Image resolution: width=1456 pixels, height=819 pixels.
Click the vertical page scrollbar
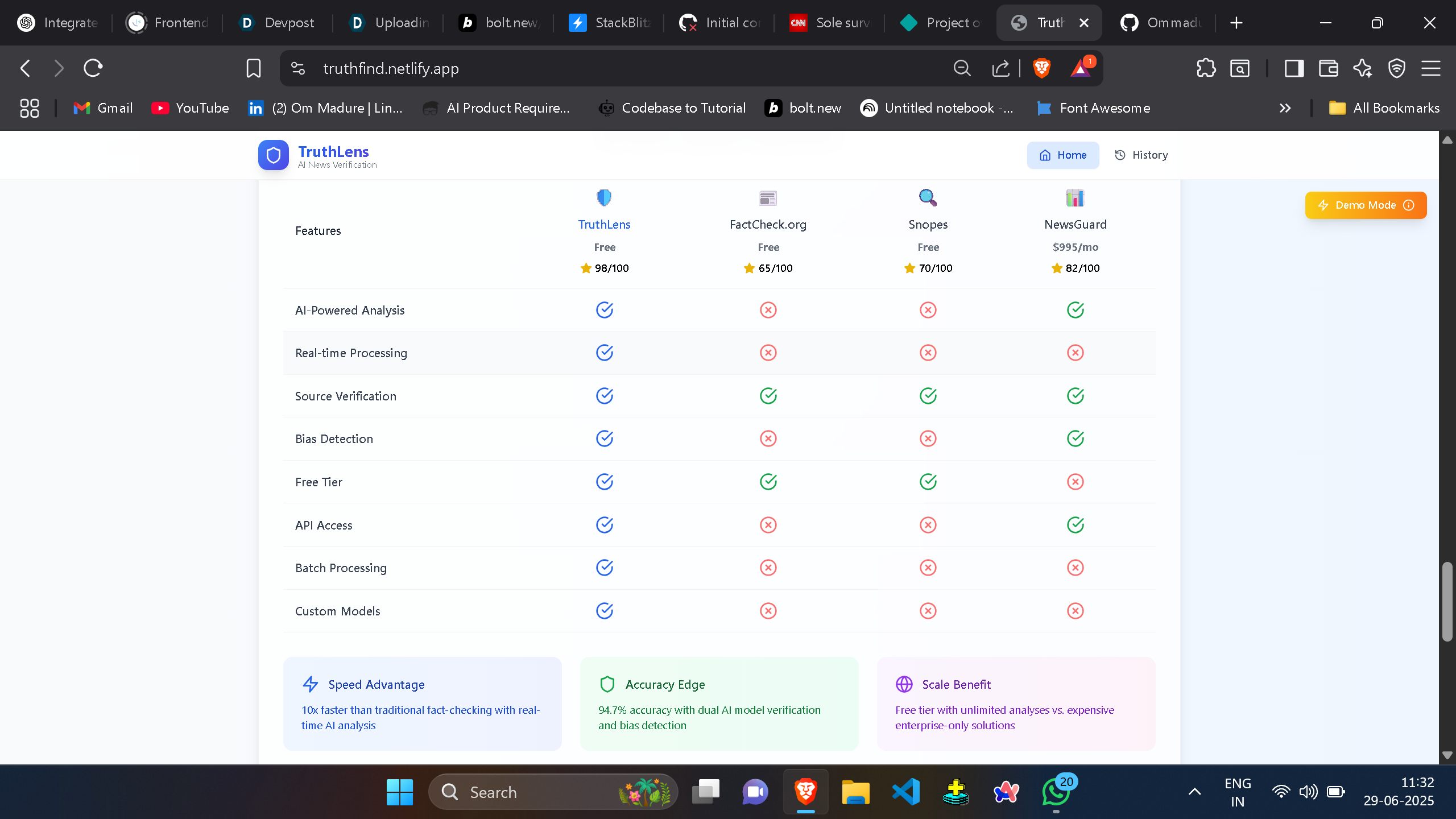coord(1446,601)
